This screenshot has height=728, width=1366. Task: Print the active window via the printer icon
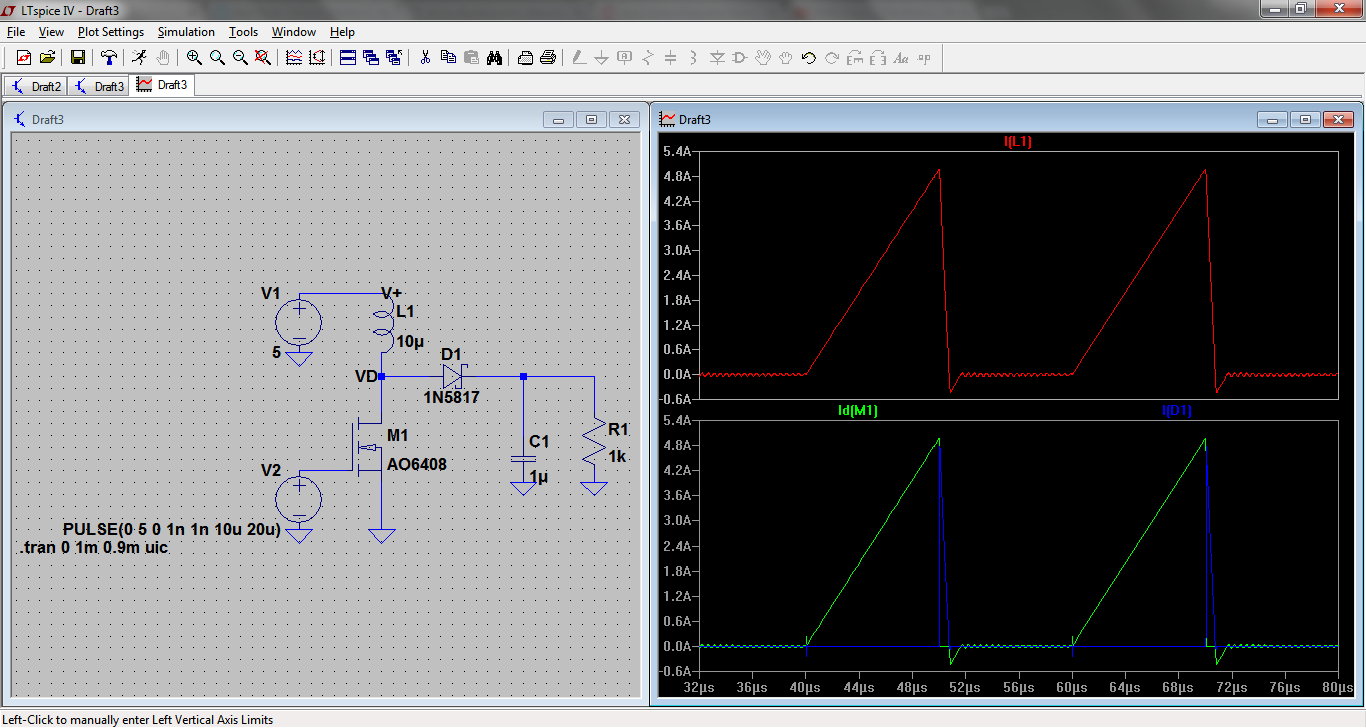[x=523, y=57]
